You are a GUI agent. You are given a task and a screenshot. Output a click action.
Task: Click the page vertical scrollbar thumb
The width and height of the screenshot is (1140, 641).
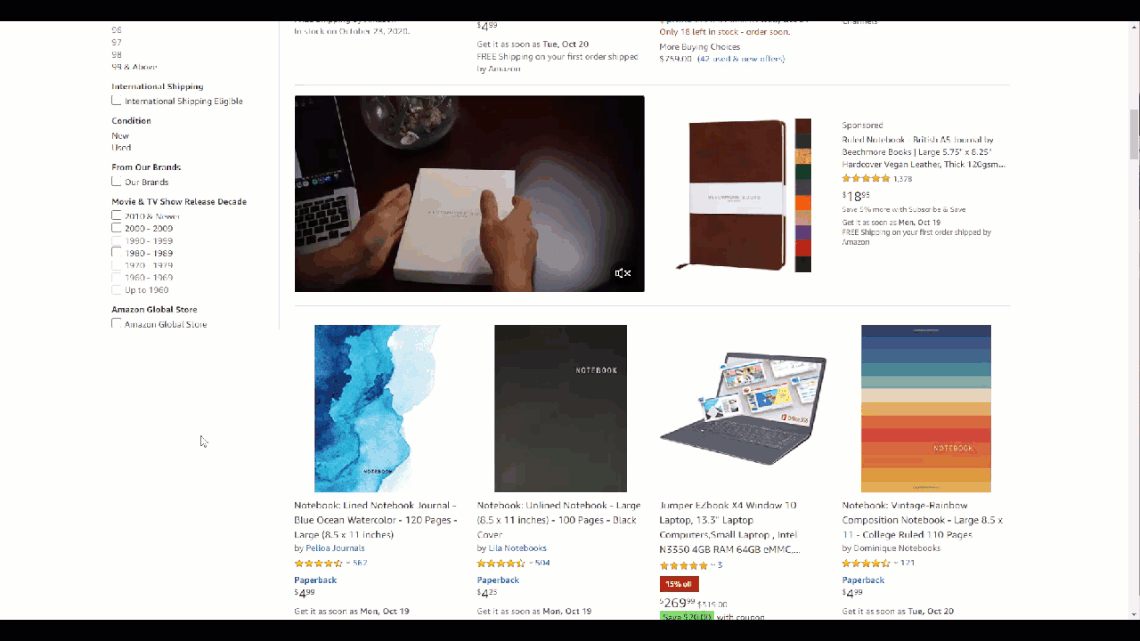pos(1134,134)
